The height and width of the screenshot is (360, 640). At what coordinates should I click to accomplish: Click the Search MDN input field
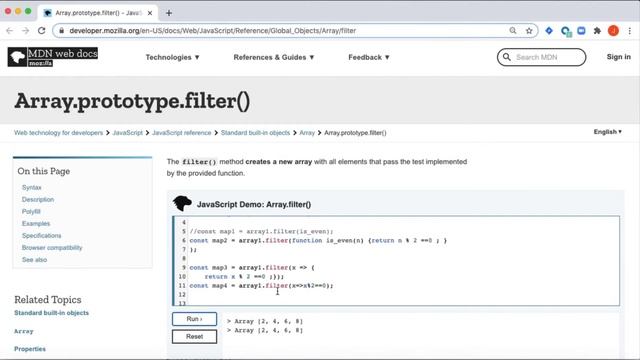point(541,57)
